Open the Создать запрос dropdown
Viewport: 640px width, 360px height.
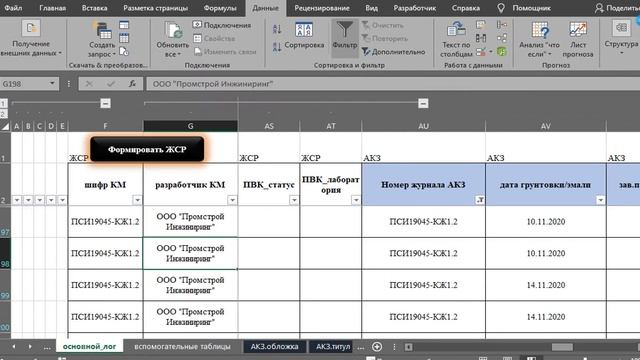point(102,49)
